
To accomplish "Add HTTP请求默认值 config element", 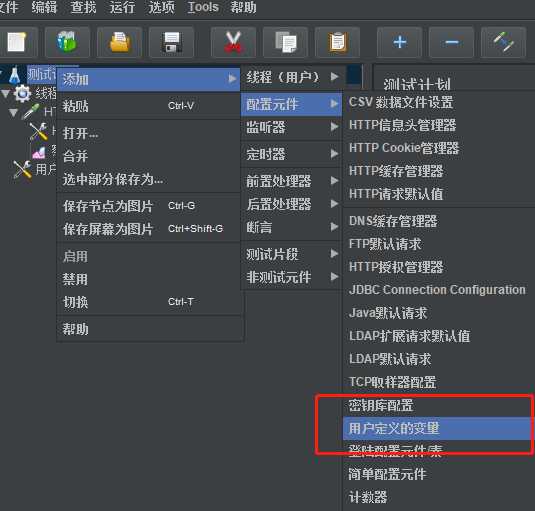I will [x=438, y=194].
